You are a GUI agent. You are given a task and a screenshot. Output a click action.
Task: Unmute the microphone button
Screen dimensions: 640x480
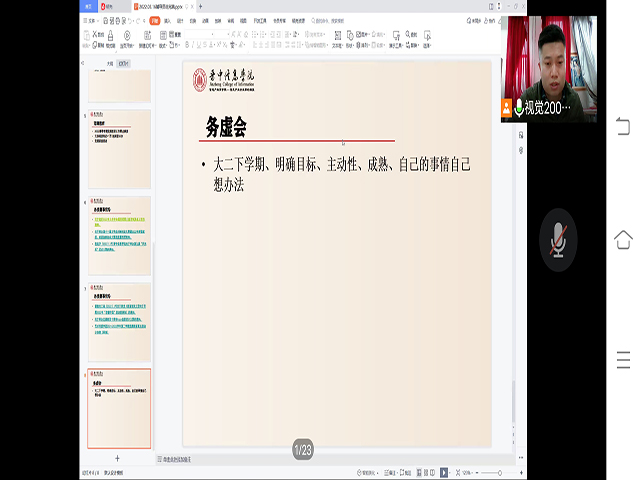[558, 239]
